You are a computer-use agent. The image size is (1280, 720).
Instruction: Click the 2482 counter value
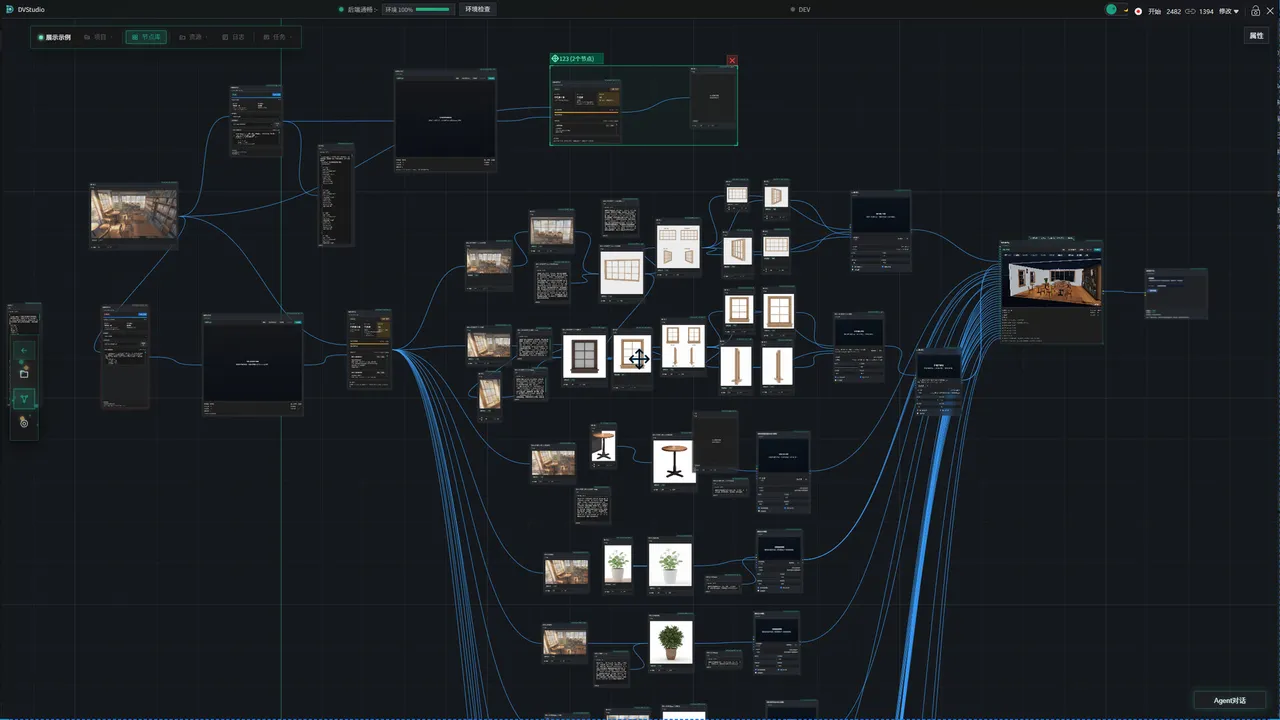(1173, 11)
